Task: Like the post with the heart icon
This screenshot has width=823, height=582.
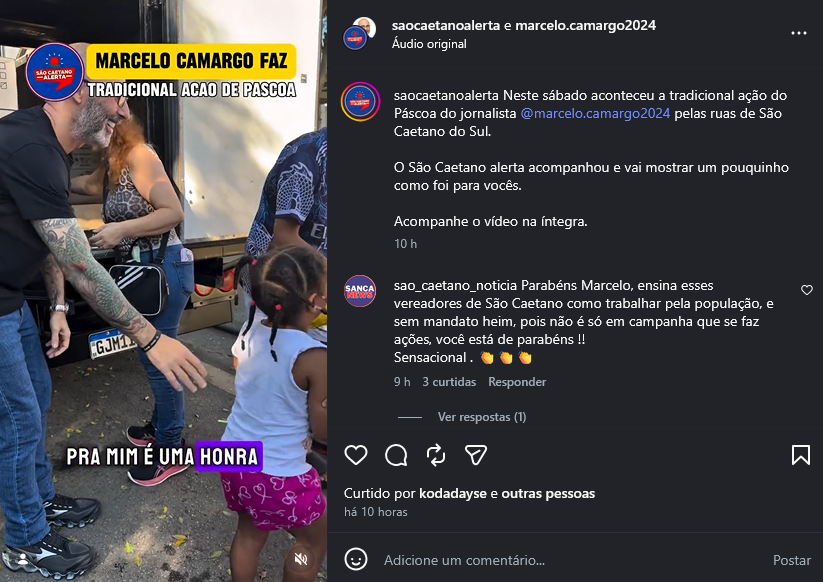Action: pyautogui.click(x=356, y=455)
